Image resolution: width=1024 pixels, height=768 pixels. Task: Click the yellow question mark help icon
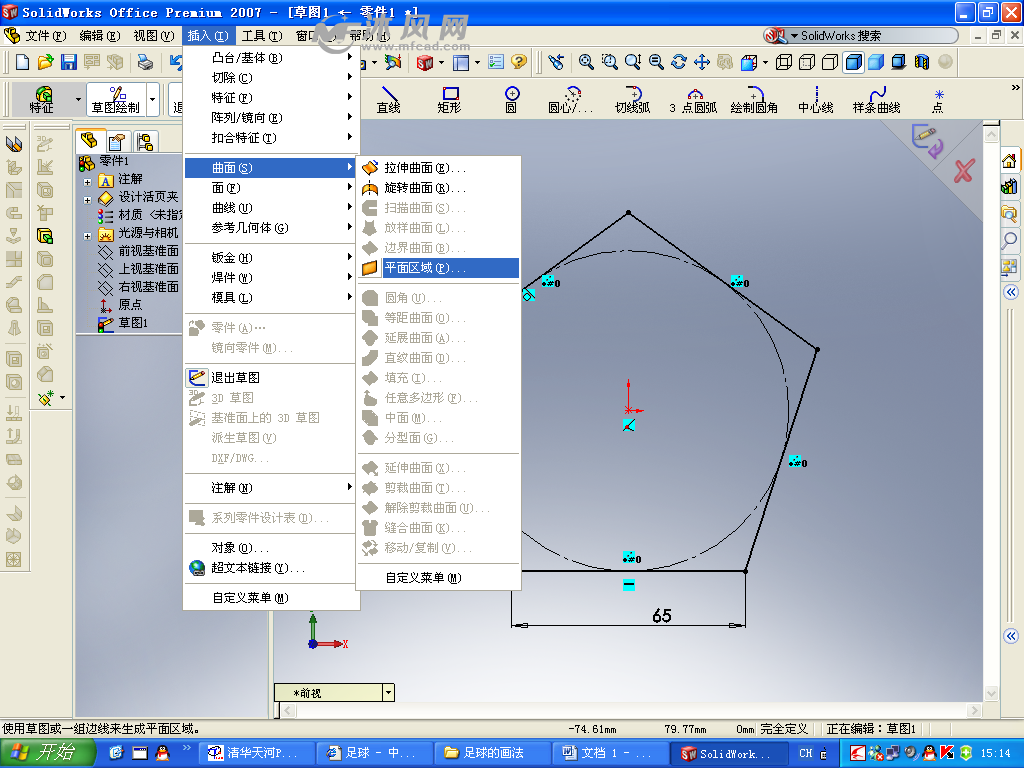[x=519, y=62]
